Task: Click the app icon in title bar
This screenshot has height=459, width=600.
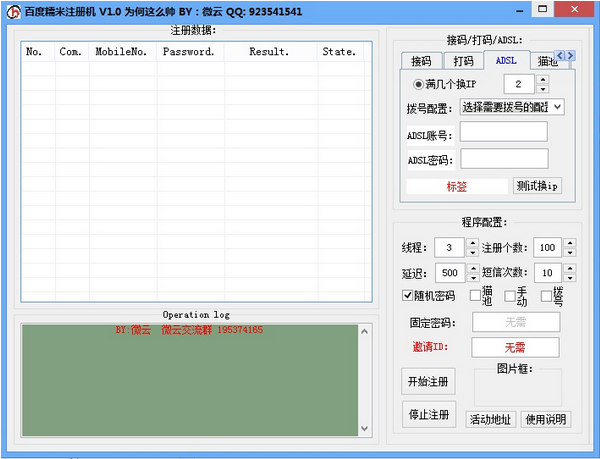Action: coord(13,10)
